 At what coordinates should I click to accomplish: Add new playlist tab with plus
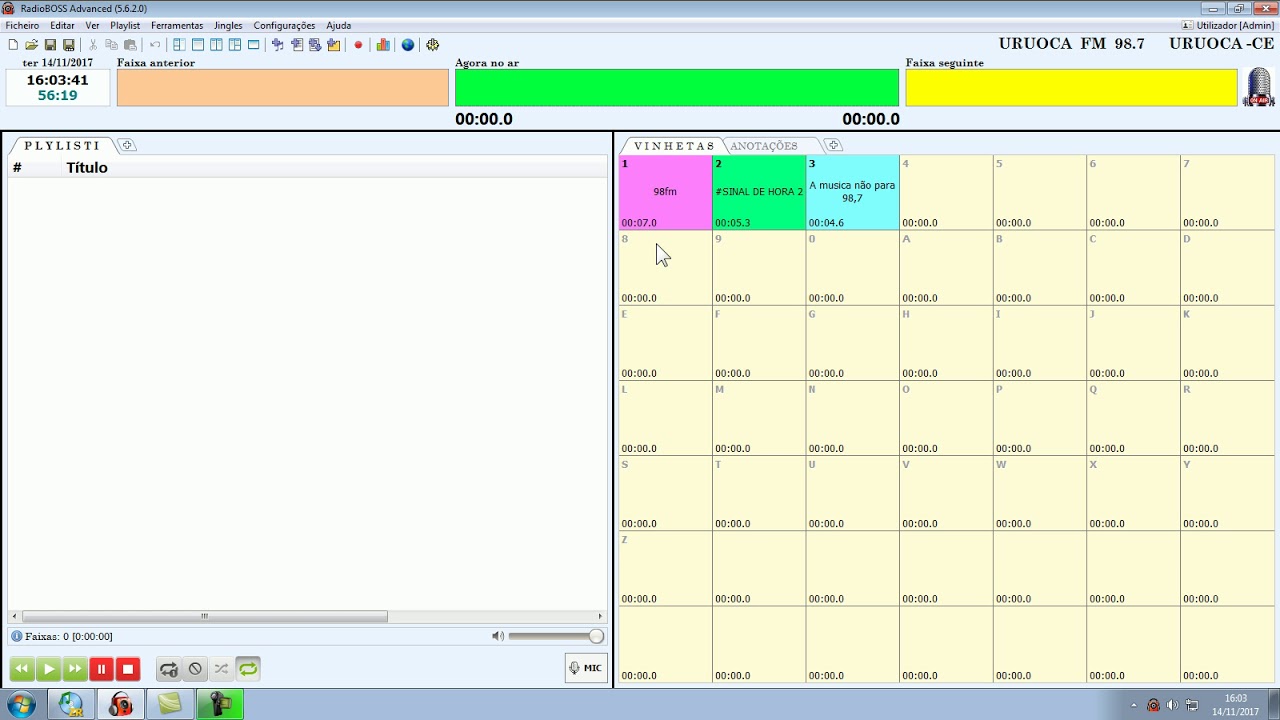click(127, 146)
